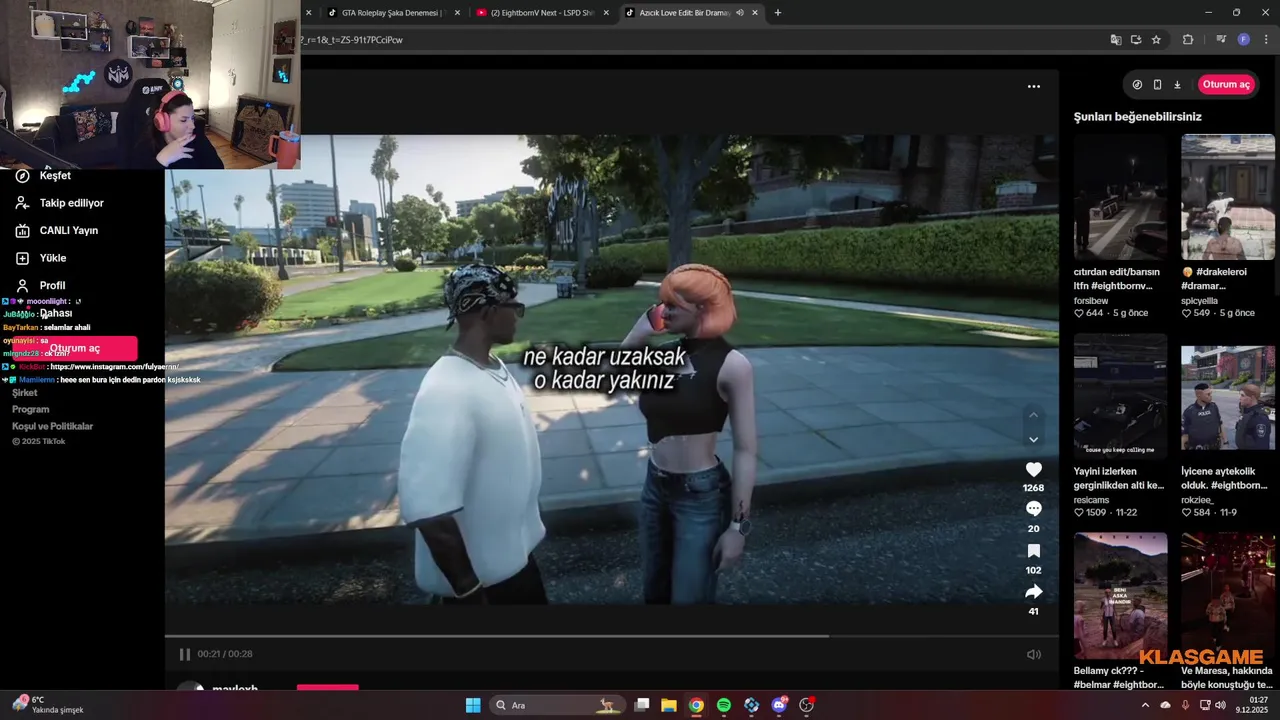Viewport: 1280px width, 720px height.
Task: Open Task View in the taskbar
Action: point(642,705)
